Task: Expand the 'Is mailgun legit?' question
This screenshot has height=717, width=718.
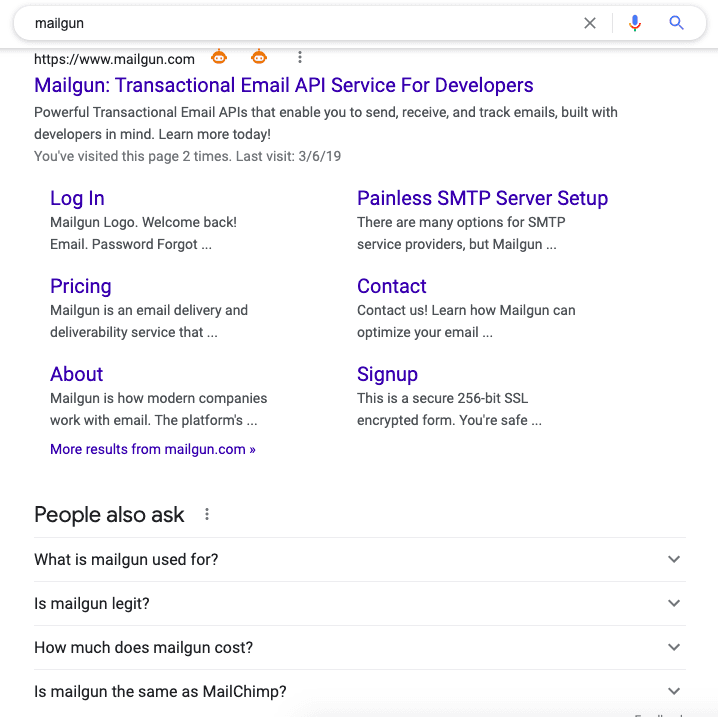Action: pos(360,603)
